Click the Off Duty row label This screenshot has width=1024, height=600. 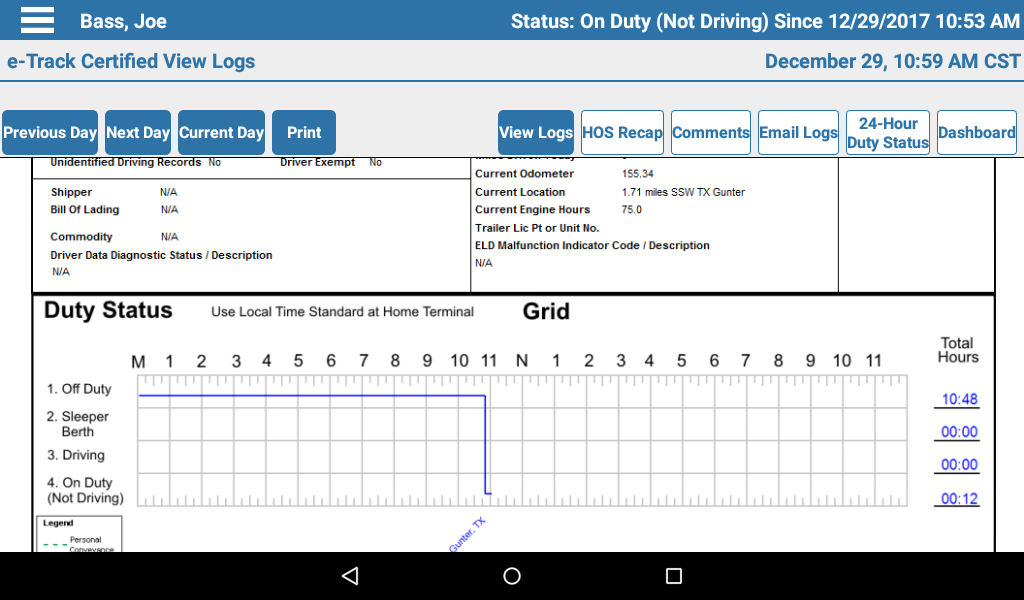79,389
